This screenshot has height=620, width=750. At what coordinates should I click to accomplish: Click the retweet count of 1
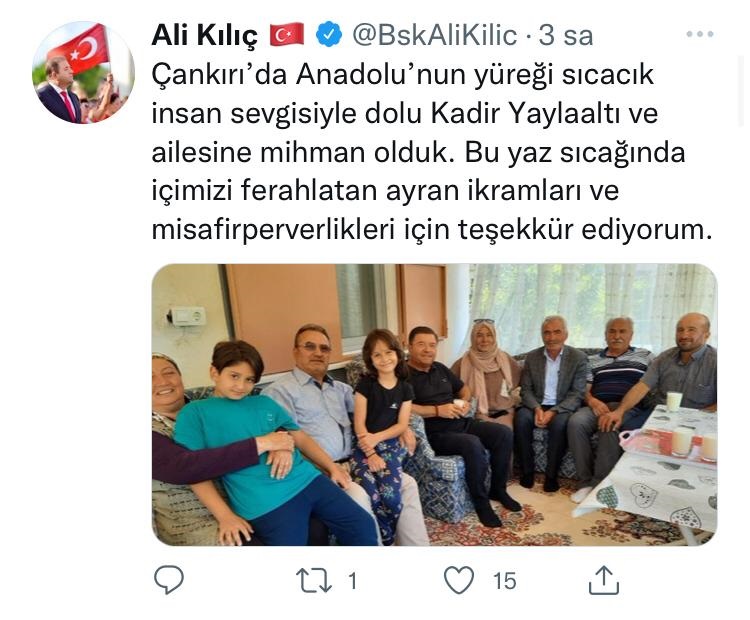(353, 581)
